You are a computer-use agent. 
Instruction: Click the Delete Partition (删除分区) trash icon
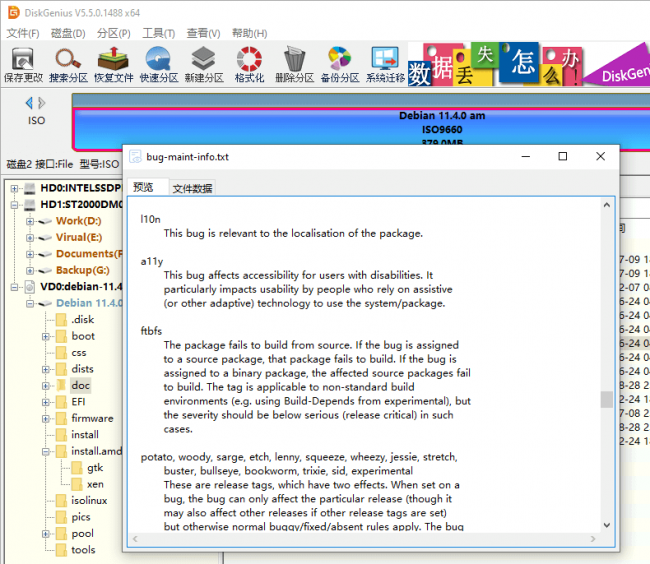294,65
